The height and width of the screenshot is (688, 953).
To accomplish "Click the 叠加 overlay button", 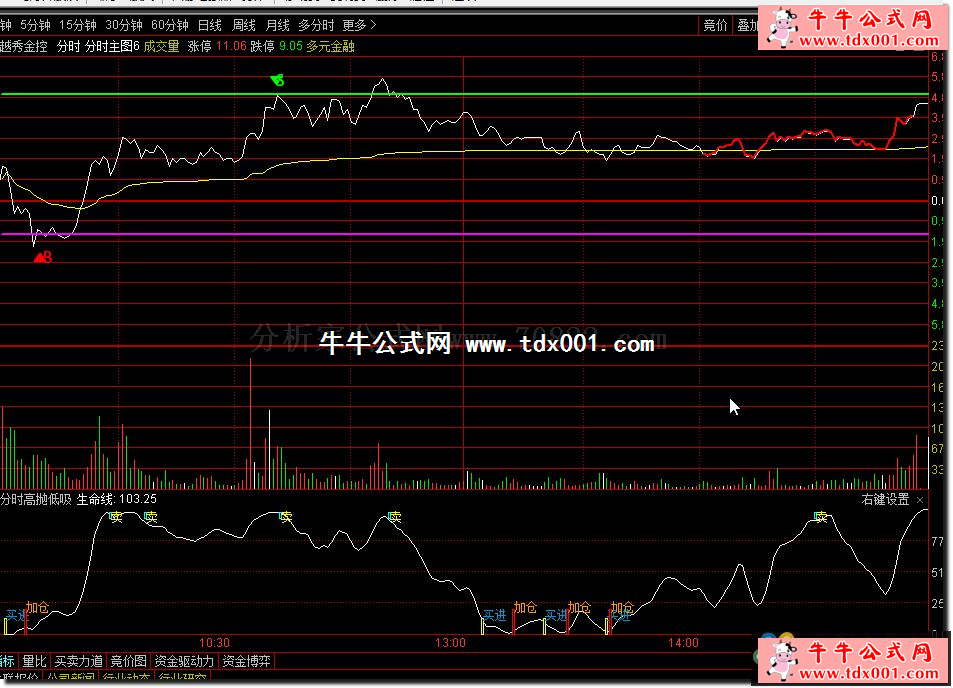I will (748, 25).
